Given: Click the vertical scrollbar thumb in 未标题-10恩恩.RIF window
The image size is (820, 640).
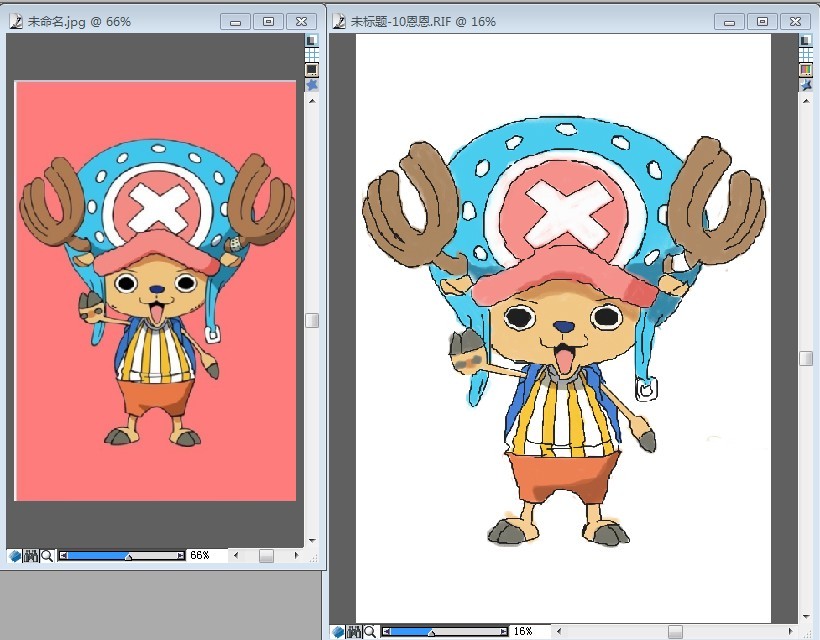Looking at the screenshot, I should pyautogui.click(x=806, y=358).
